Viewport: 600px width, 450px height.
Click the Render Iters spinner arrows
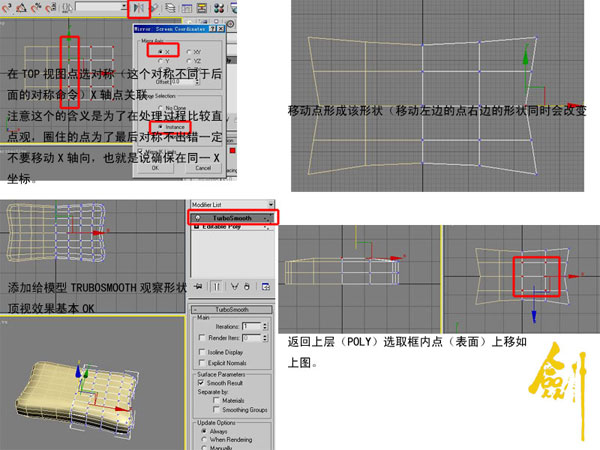tap(265, 338)
